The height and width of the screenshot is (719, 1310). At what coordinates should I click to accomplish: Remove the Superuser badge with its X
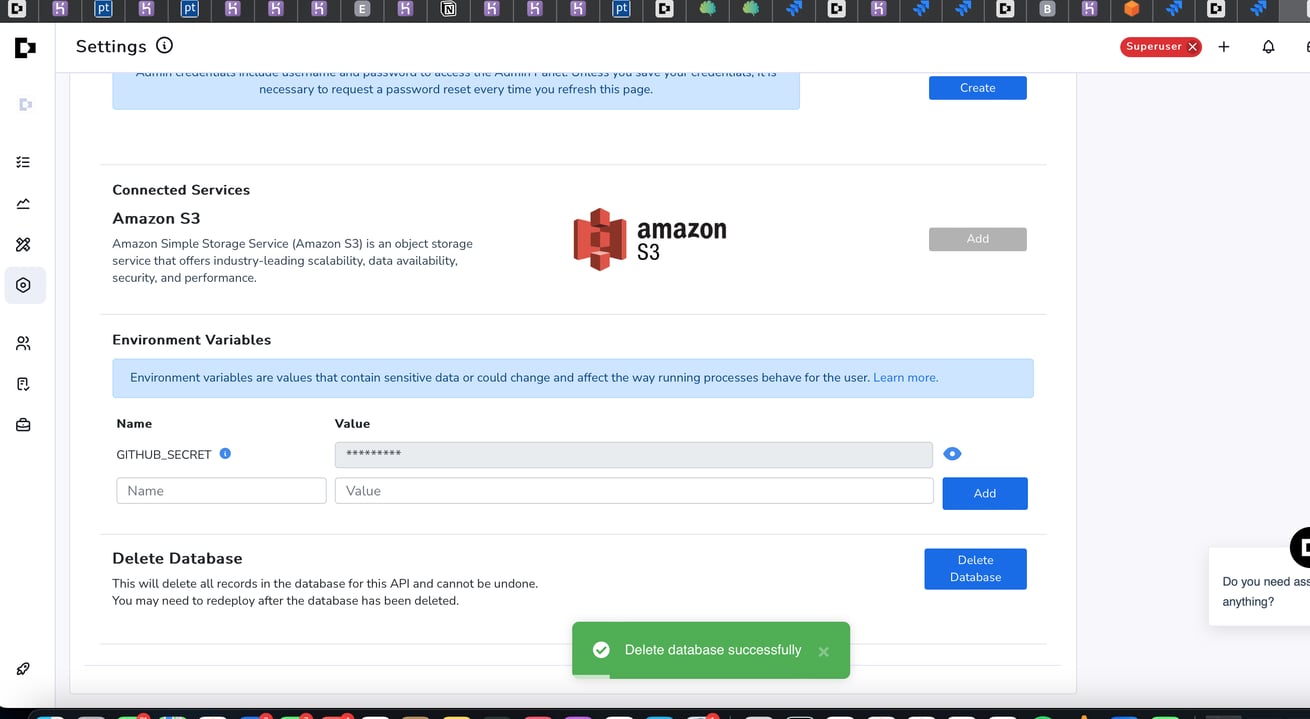pos(1192,47)
